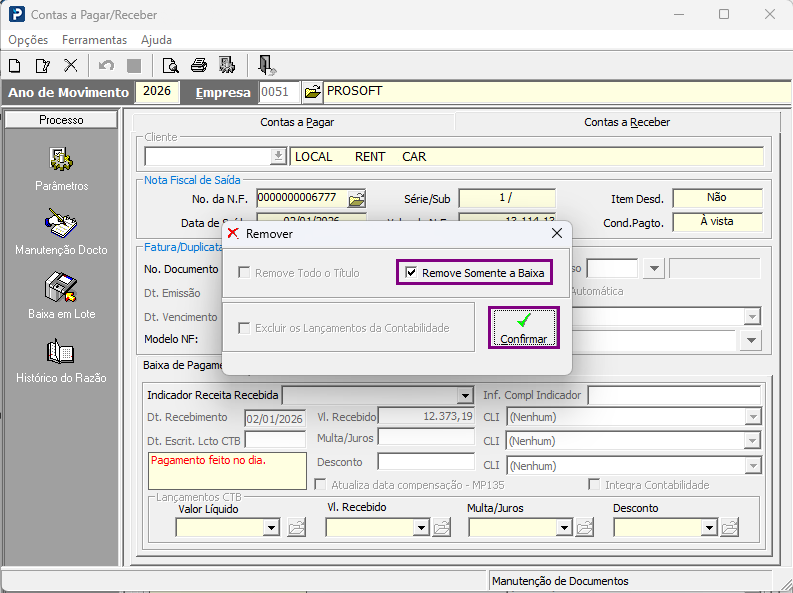This screenshot has width=793, height=593.
Task: Click the Printer toolbar icon
Action: coord(199,65)
